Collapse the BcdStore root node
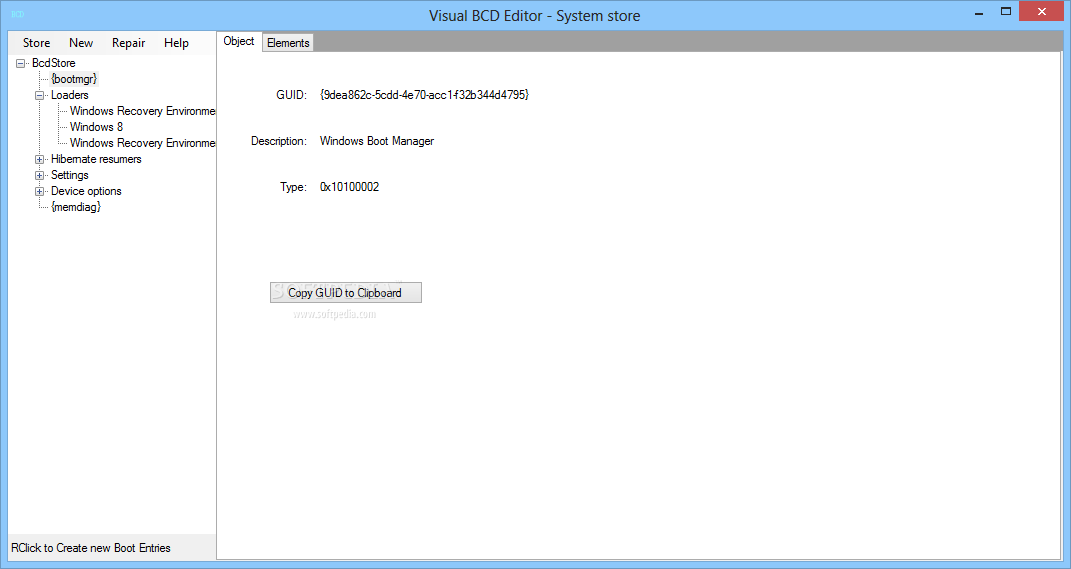The width and height of the screenshot is (1071, 569). [x=20, y=63]
